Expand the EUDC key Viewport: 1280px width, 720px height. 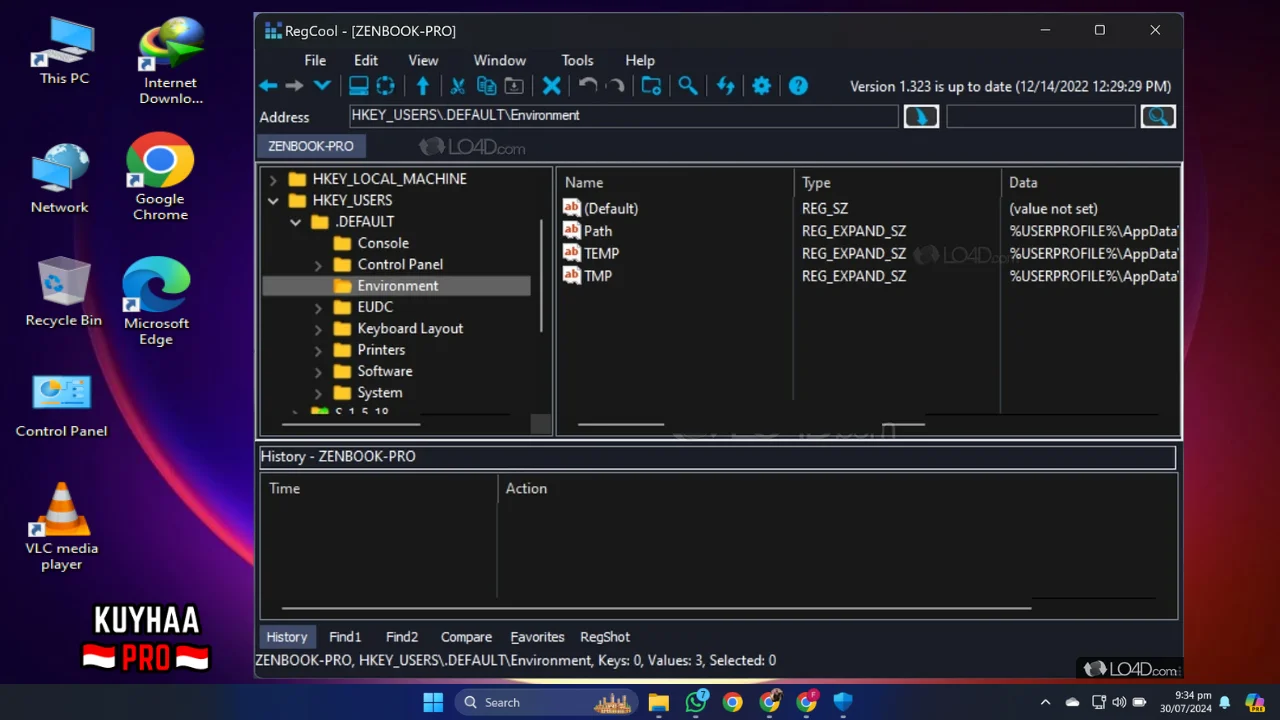click(x=318, y=307)
